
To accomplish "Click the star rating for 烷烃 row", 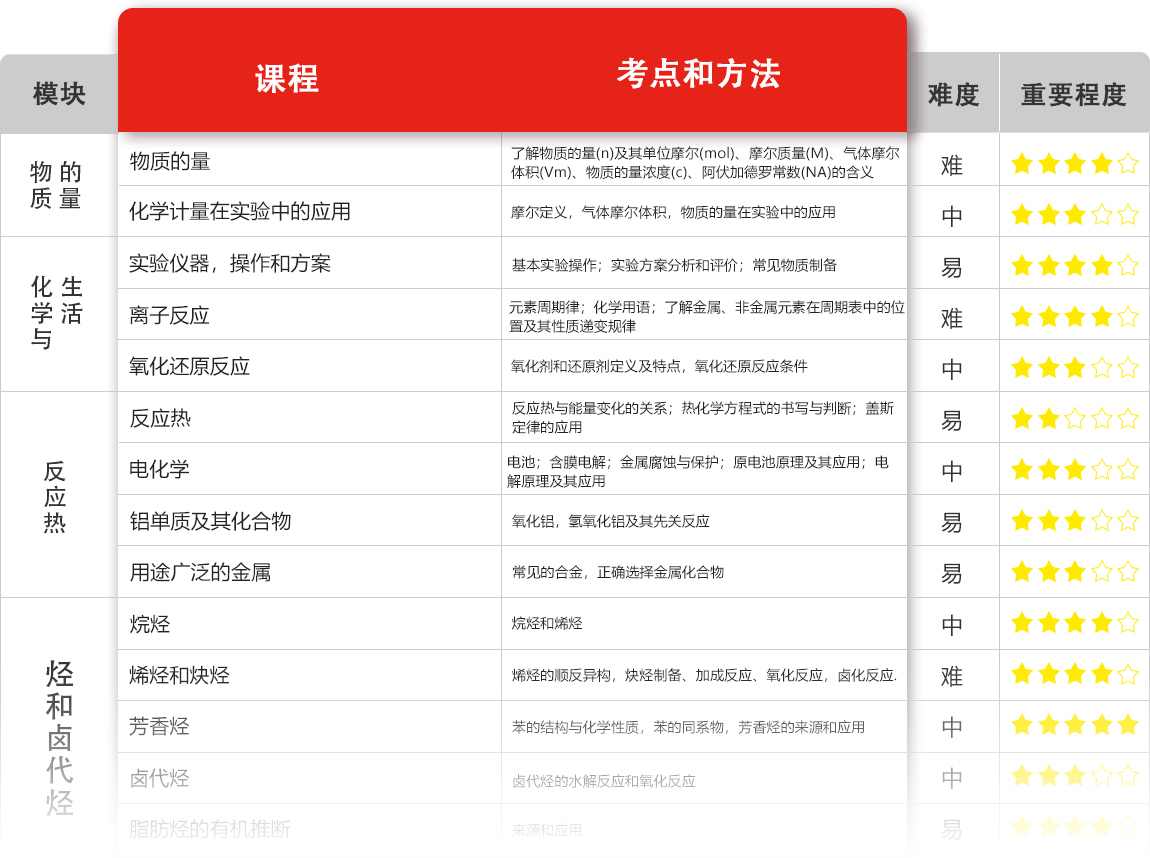I will (x=1074, y=623).
